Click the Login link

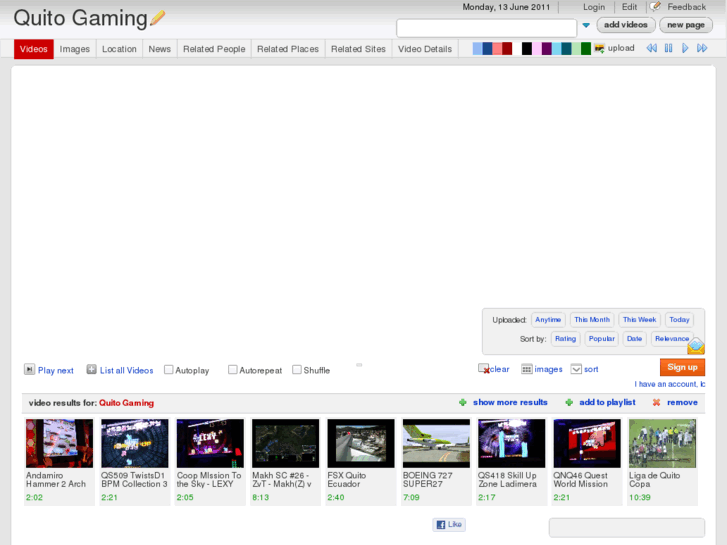pyautogui.click(x=594, y=7)
